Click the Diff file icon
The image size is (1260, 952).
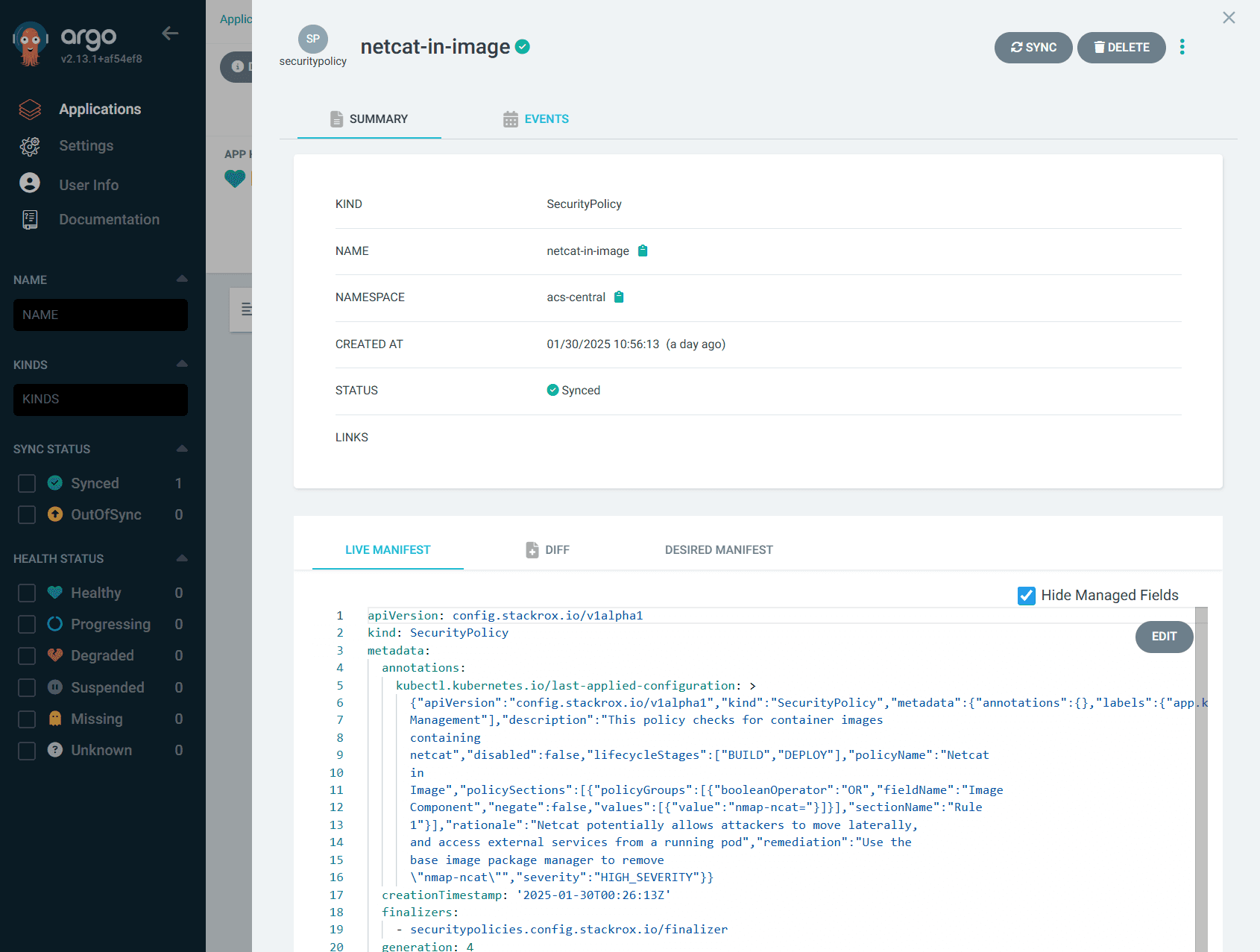click(x=532, y=550)
